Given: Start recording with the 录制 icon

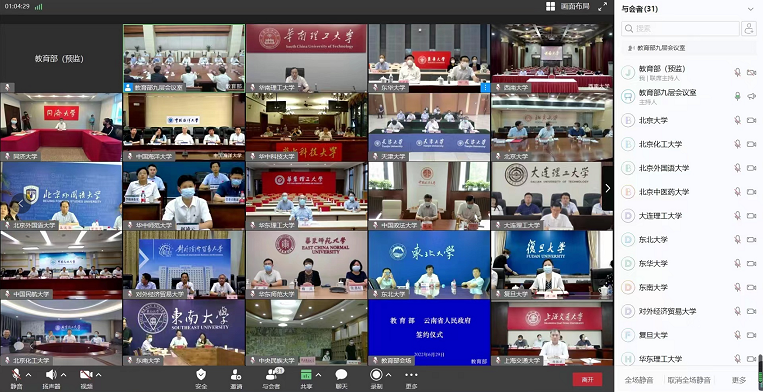Looking at the screenshot, I should [x=376, y=374].
